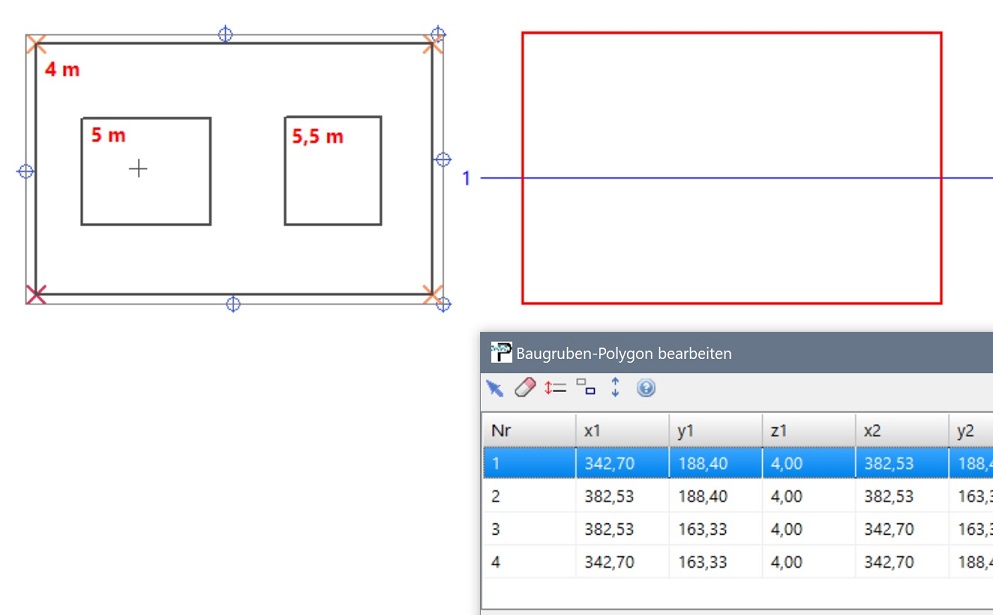Click the dark red X marker at bottom-left corner
993x615 pixels.
pyautogui.click(x=36, y=294)
